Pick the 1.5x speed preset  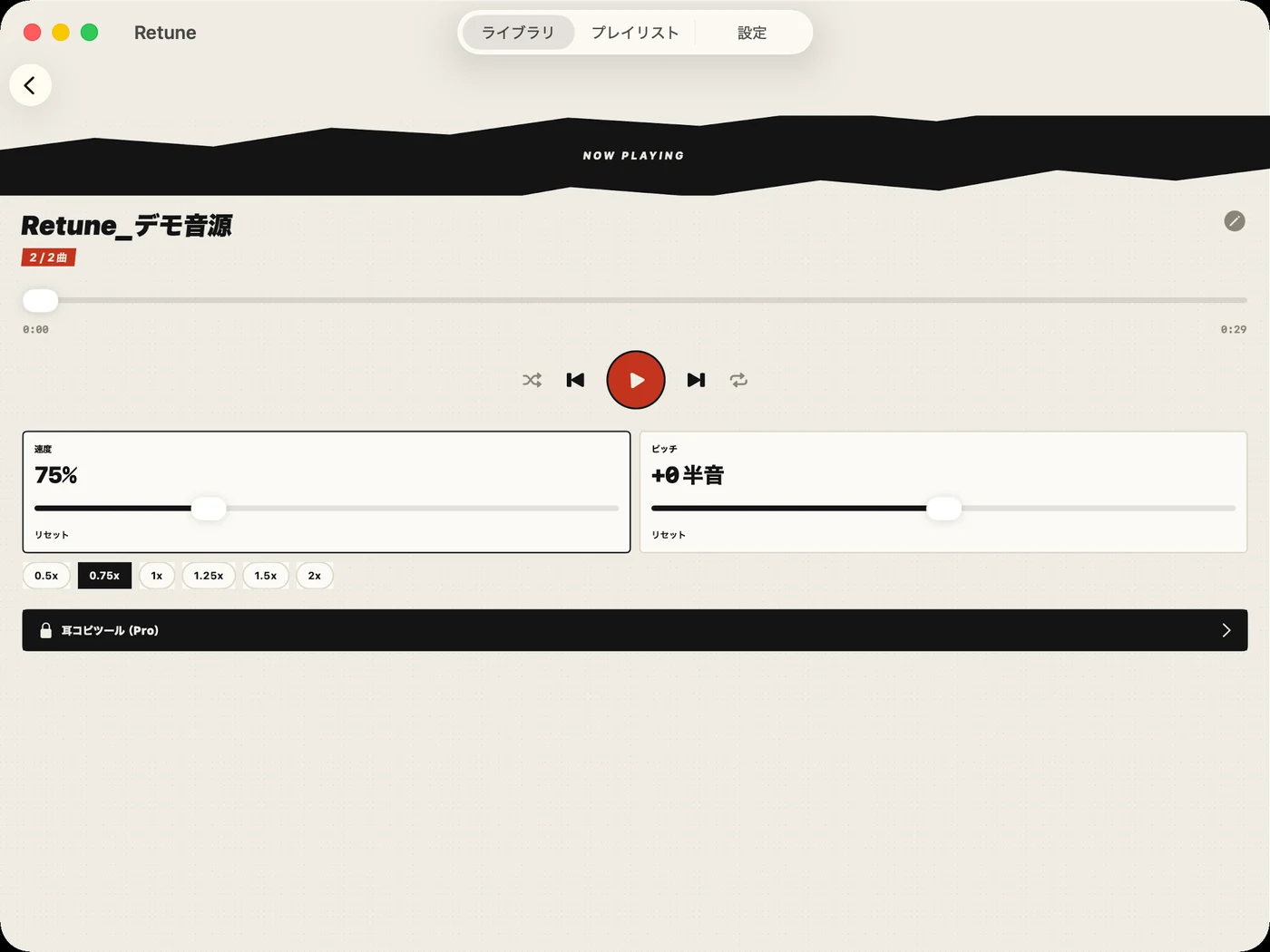(266, 576)
